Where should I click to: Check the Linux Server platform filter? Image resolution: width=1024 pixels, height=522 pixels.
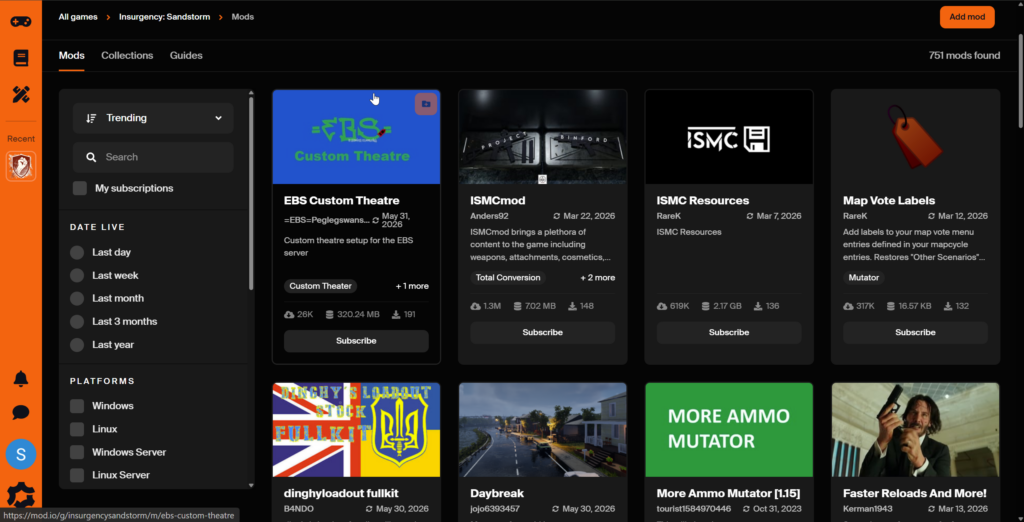[x=77, y=475]
